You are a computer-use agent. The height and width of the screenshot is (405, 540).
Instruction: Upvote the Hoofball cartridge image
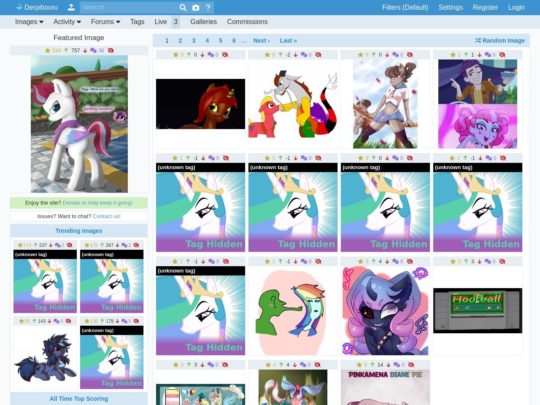(466, 261)
